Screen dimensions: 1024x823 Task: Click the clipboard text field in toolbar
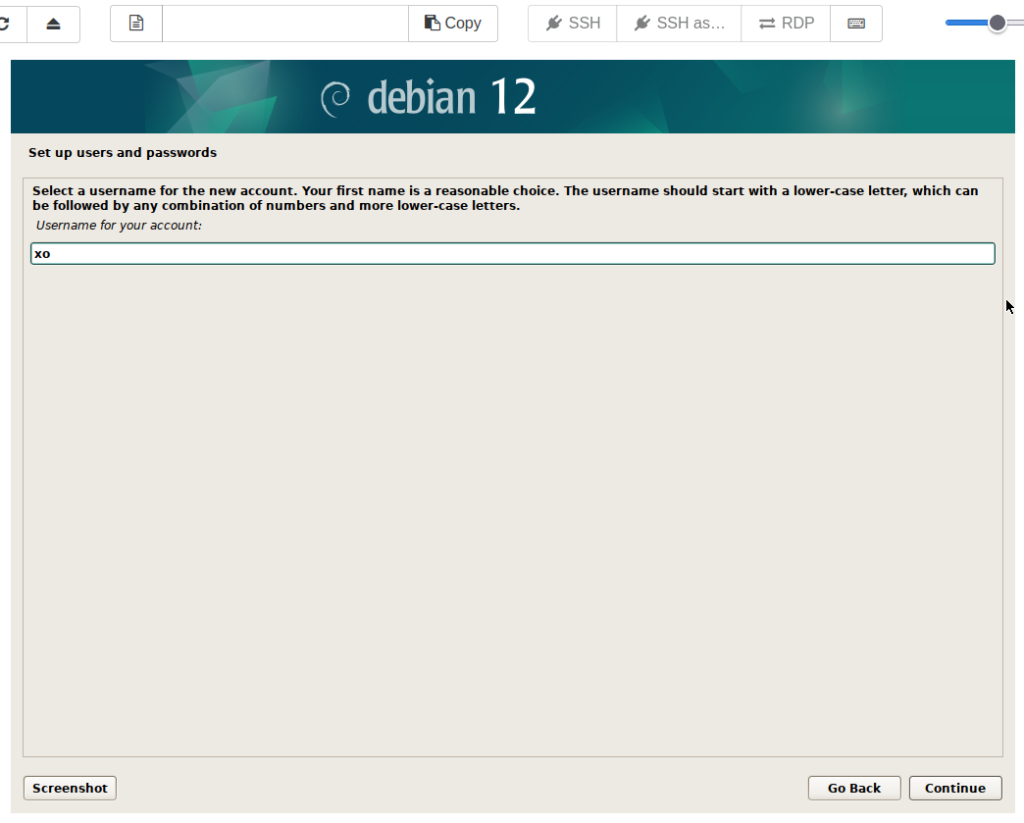pyautogui.click(x=285, y=24)
